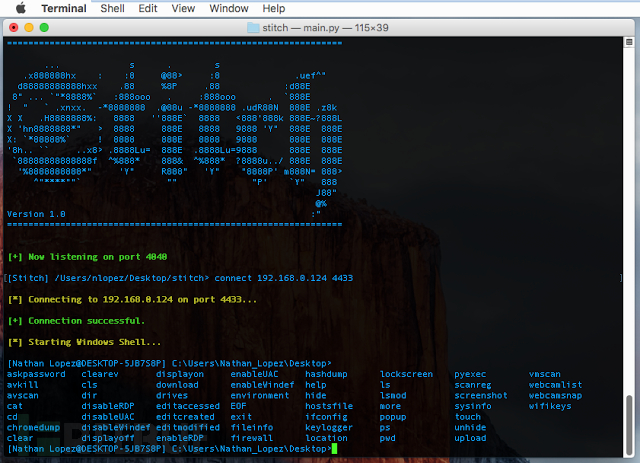Image resolution: width=640 pixels, height=463 pixels.
Task: Open the Terminal application menu
Action: tap(64, 8)
